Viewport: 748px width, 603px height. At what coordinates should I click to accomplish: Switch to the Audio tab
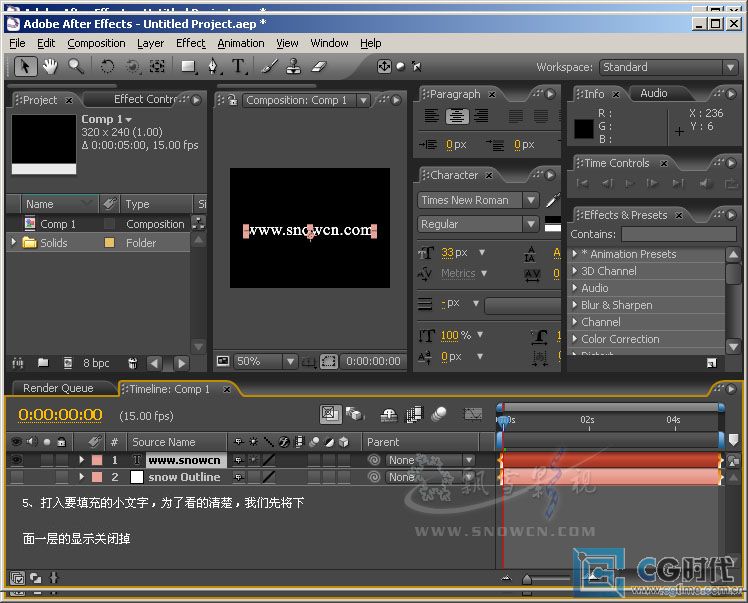654,94
